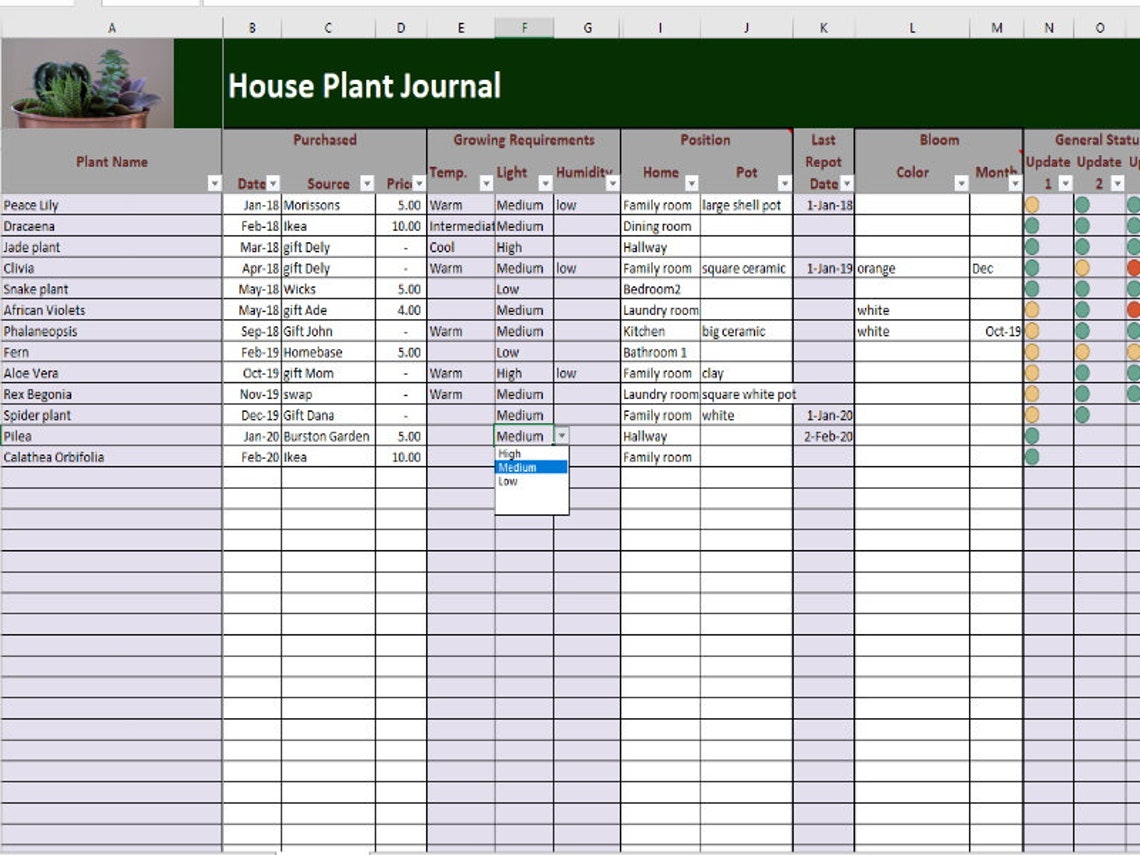Viewport: 1140px width, 855px height.
Task: Select the yellow Update 1 dot for Fern
Action: 1032,352
